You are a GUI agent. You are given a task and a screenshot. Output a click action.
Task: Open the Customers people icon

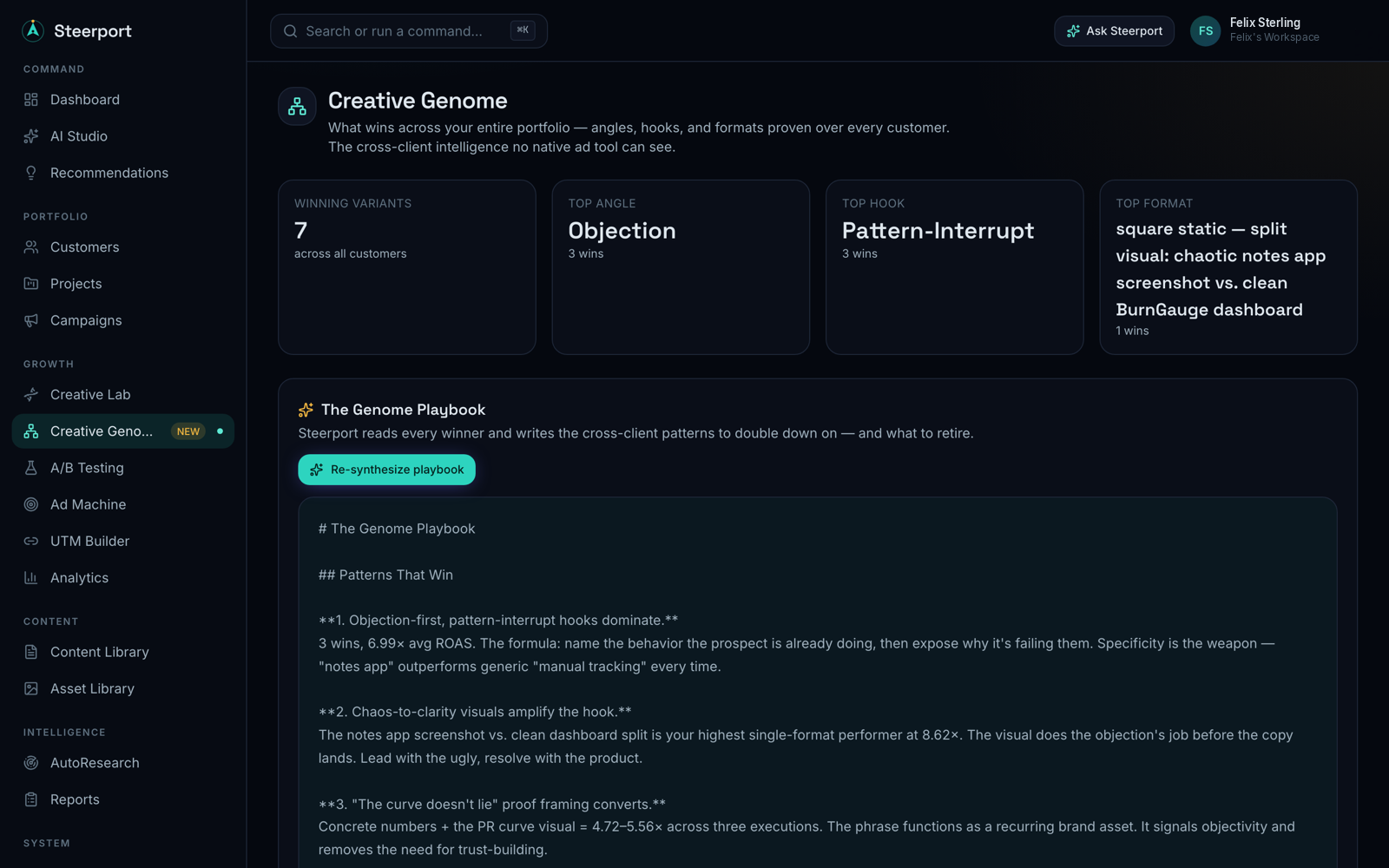click(31, 247)
